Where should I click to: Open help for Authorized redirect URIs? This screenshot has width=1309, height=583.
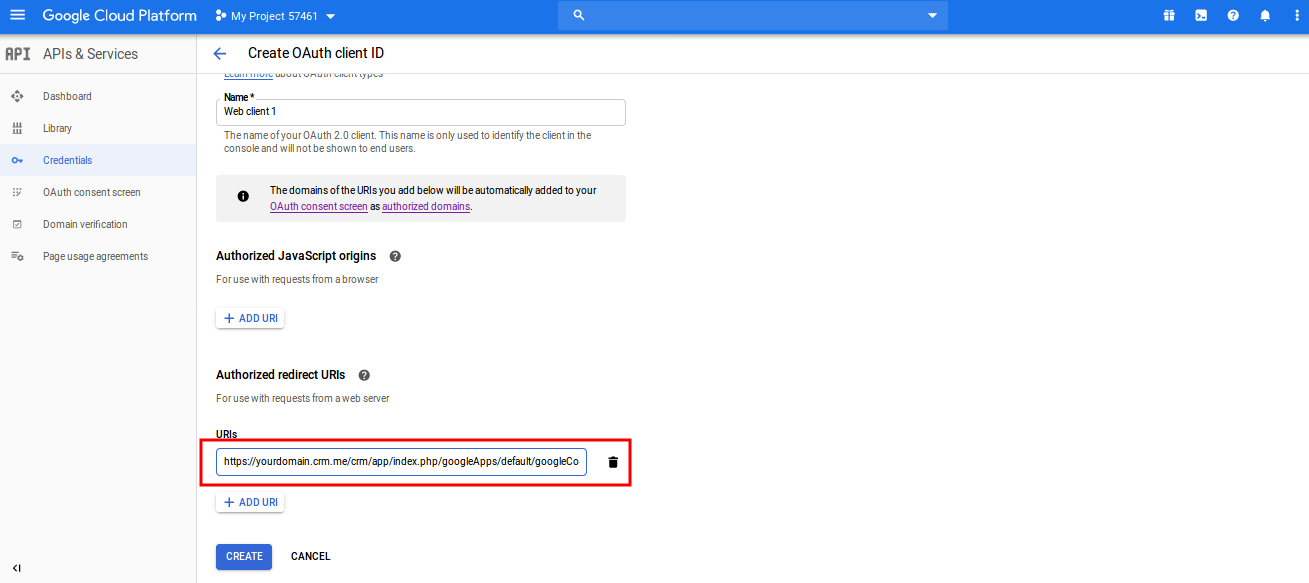click(x=364, y=375)
